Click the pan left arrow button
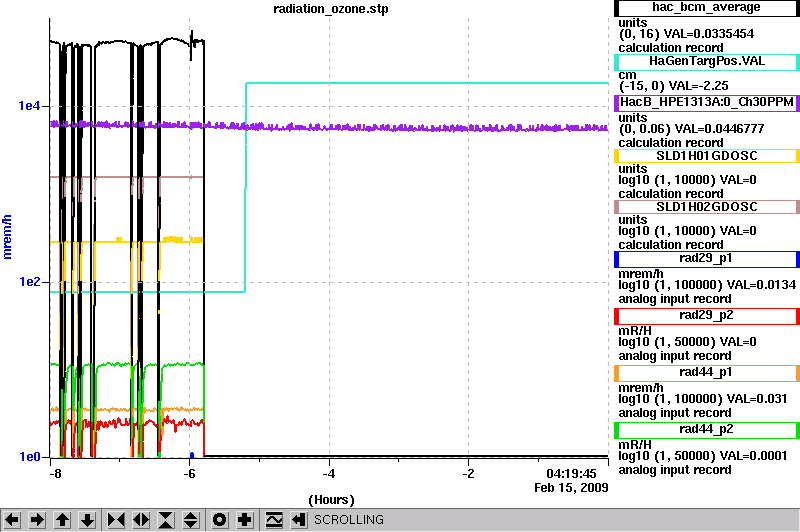Screen dimensions: 800x532 coord(12,520)
